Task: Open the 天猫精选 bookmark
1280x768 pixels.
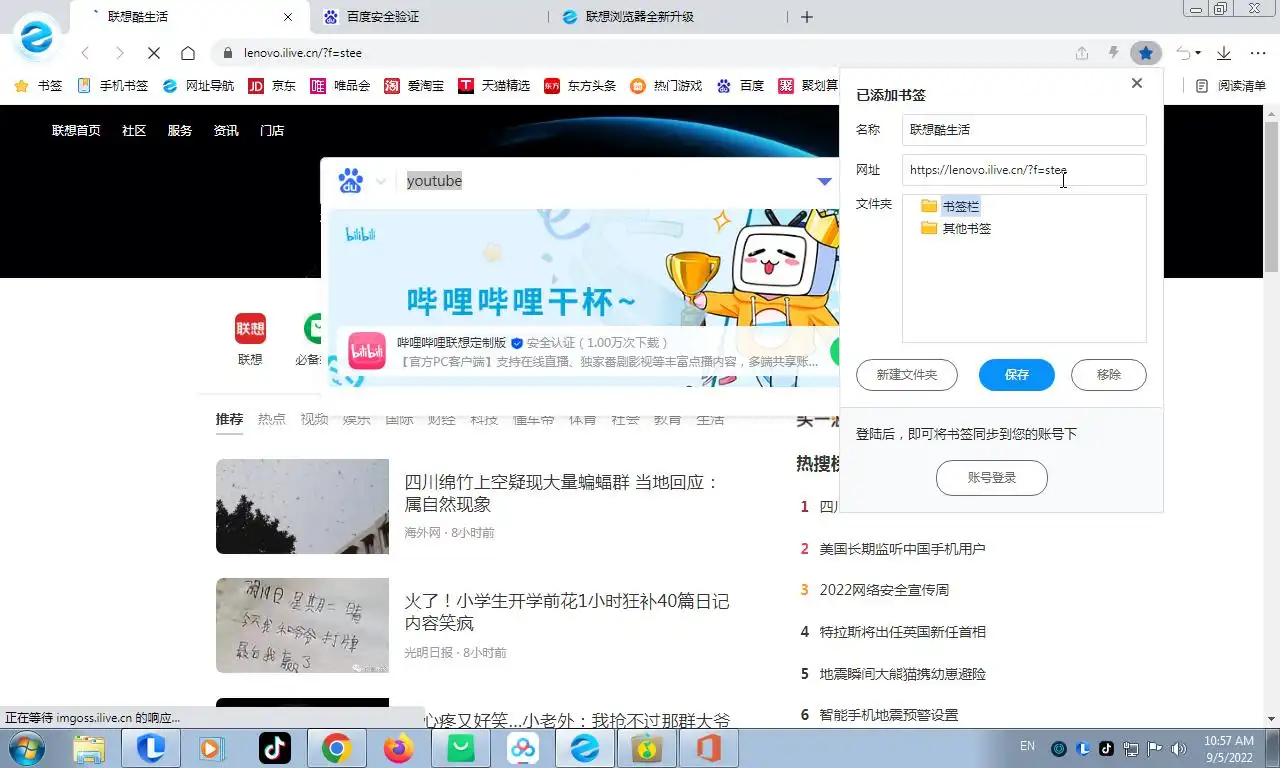Action: (494, 86)
